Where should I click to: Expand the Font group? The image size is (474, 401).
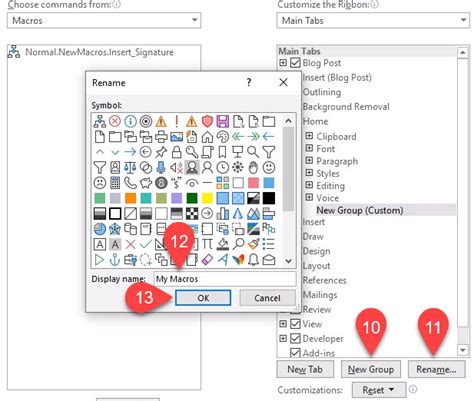coord(309,148)
